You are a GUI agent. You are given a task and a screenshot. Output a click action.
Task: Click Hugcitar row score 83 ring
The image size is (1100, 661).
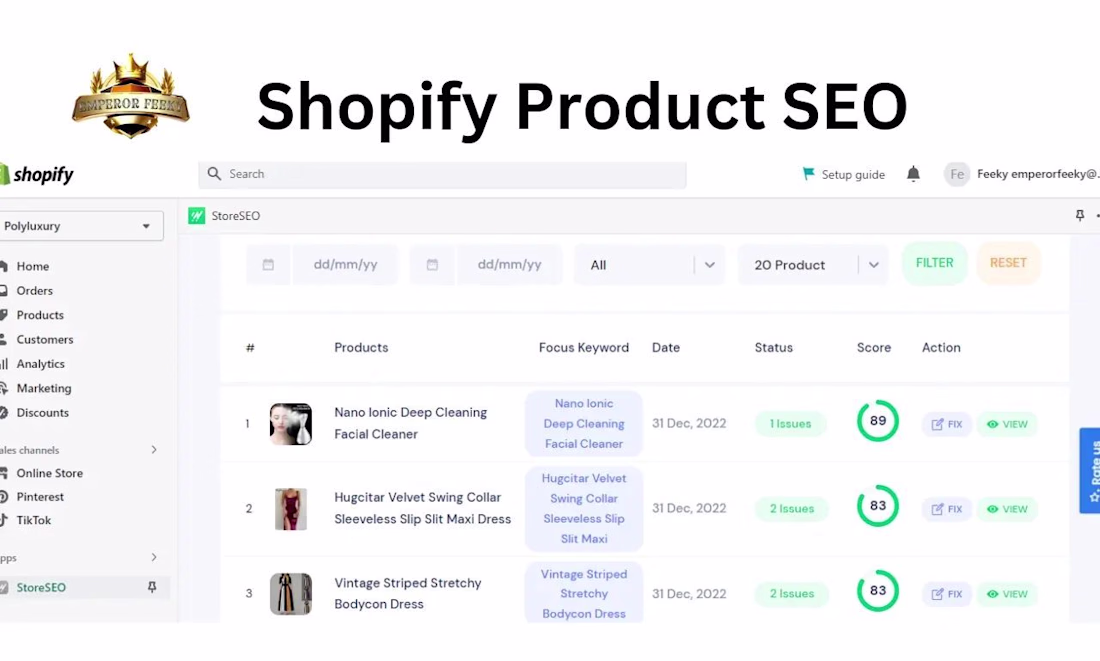878,506
